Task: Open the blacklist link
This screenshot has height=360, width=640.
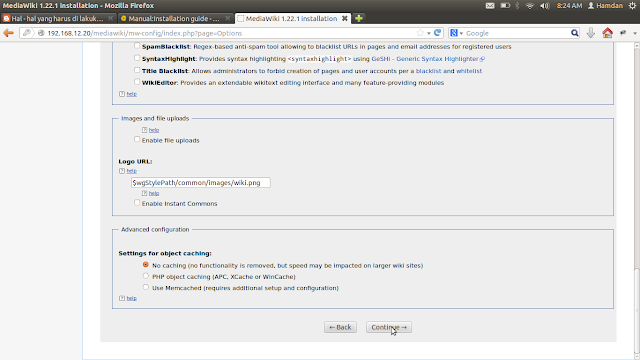Action: (428, 71)
